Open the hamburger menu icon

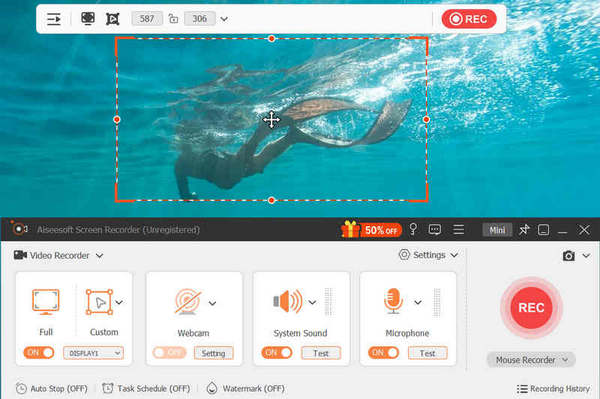click(458, 230)
